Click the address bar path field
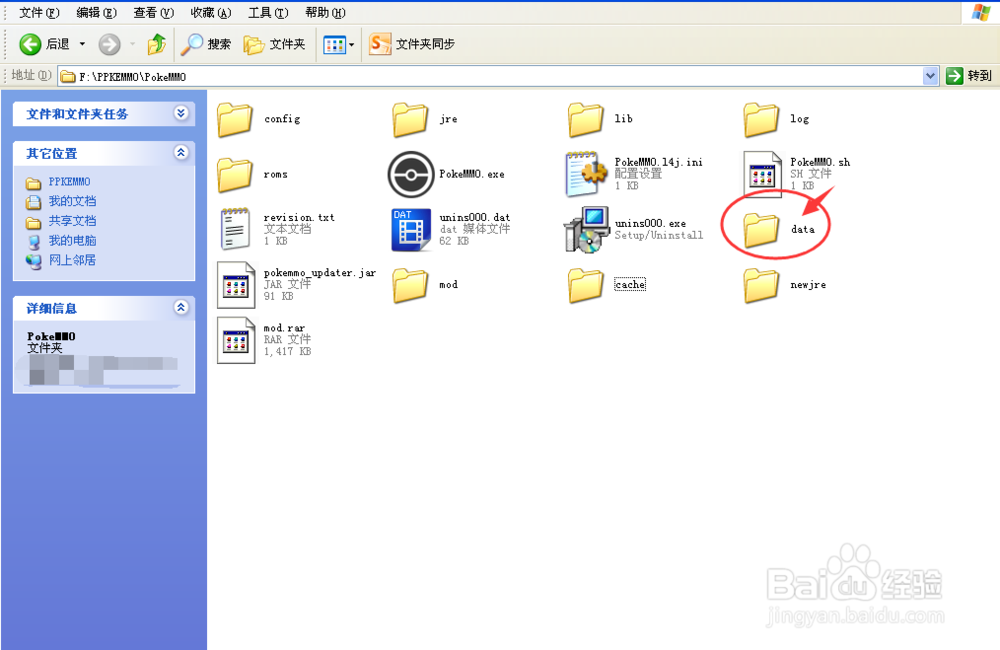Viewport: 1000px width, 650px height. coord(491,77)
